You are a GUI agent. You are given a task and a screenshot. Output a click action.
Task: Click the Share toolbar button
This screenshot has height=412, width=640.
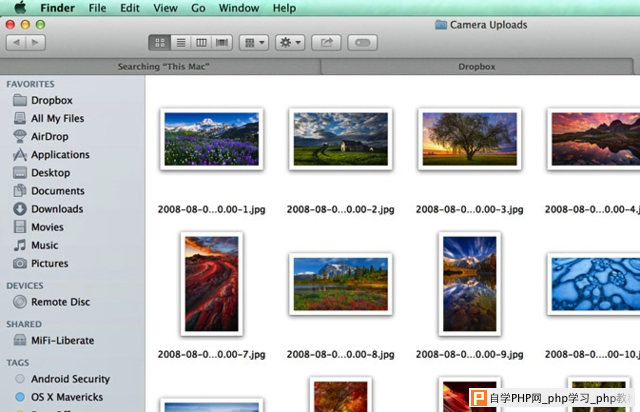pos(326,42)
